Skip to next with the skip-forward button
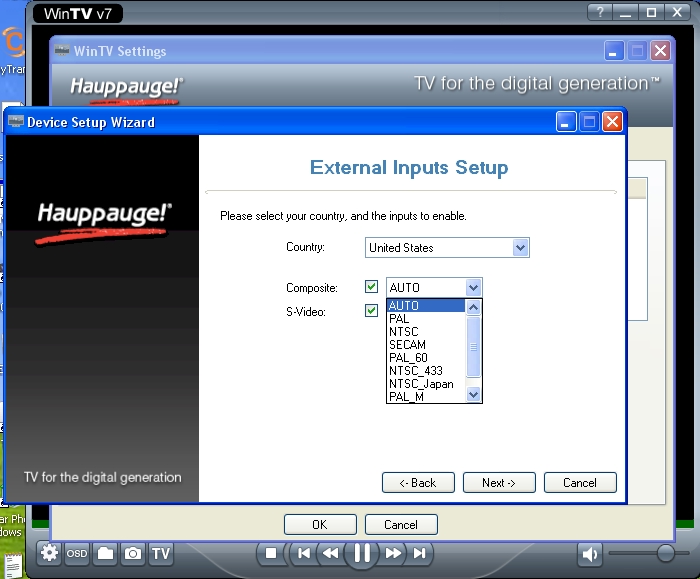The image size is (700, 579). [x=419, y=554]
